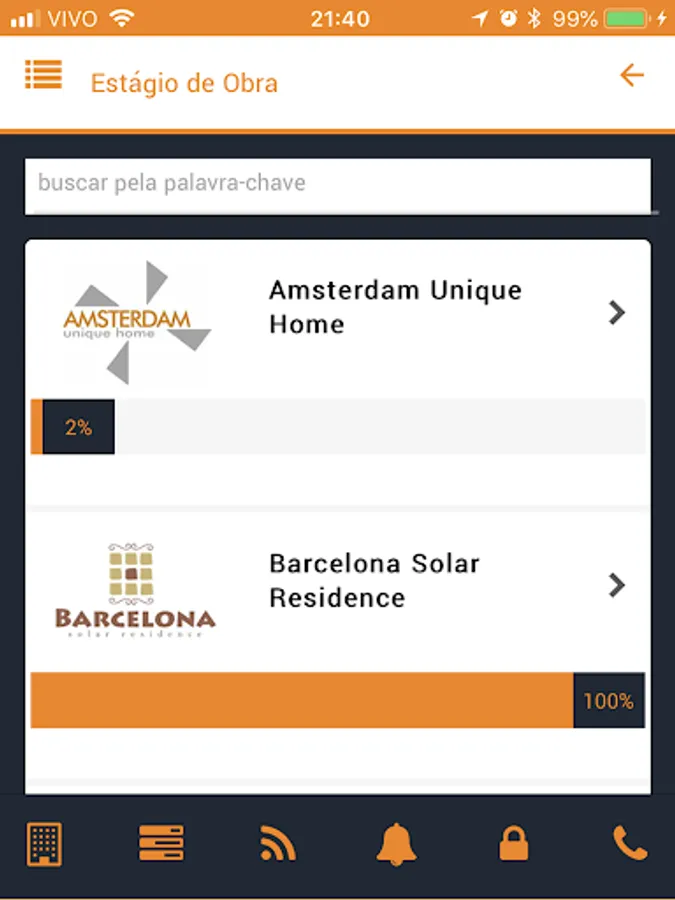Tap the Barcelona logo thumbnail
This screenshot has height=900, width=675.
click(x=135, y=592)
